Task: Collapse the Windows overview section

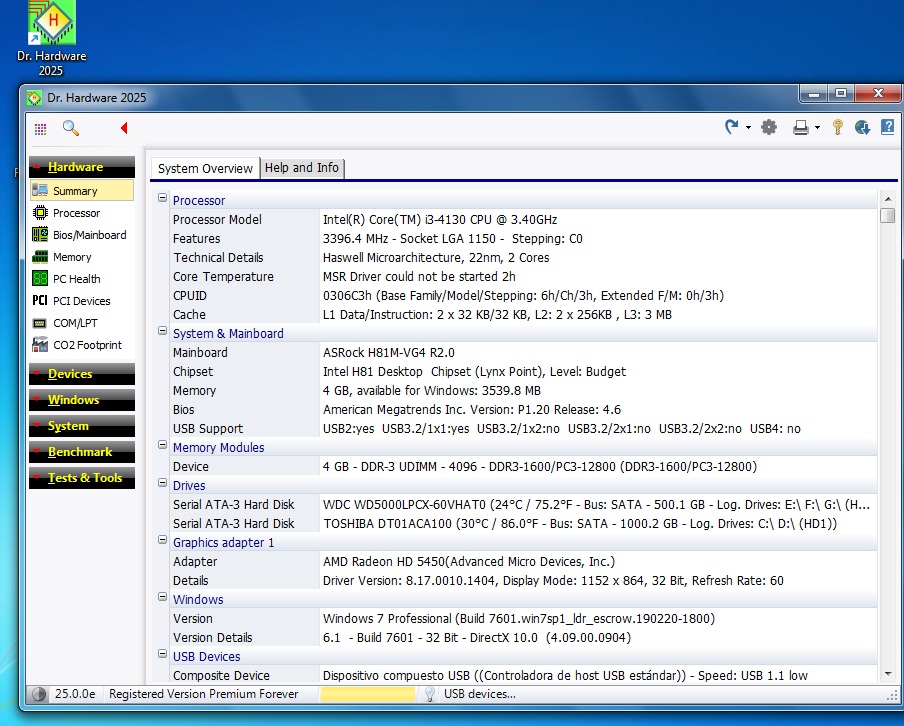Action: [163, 597]
